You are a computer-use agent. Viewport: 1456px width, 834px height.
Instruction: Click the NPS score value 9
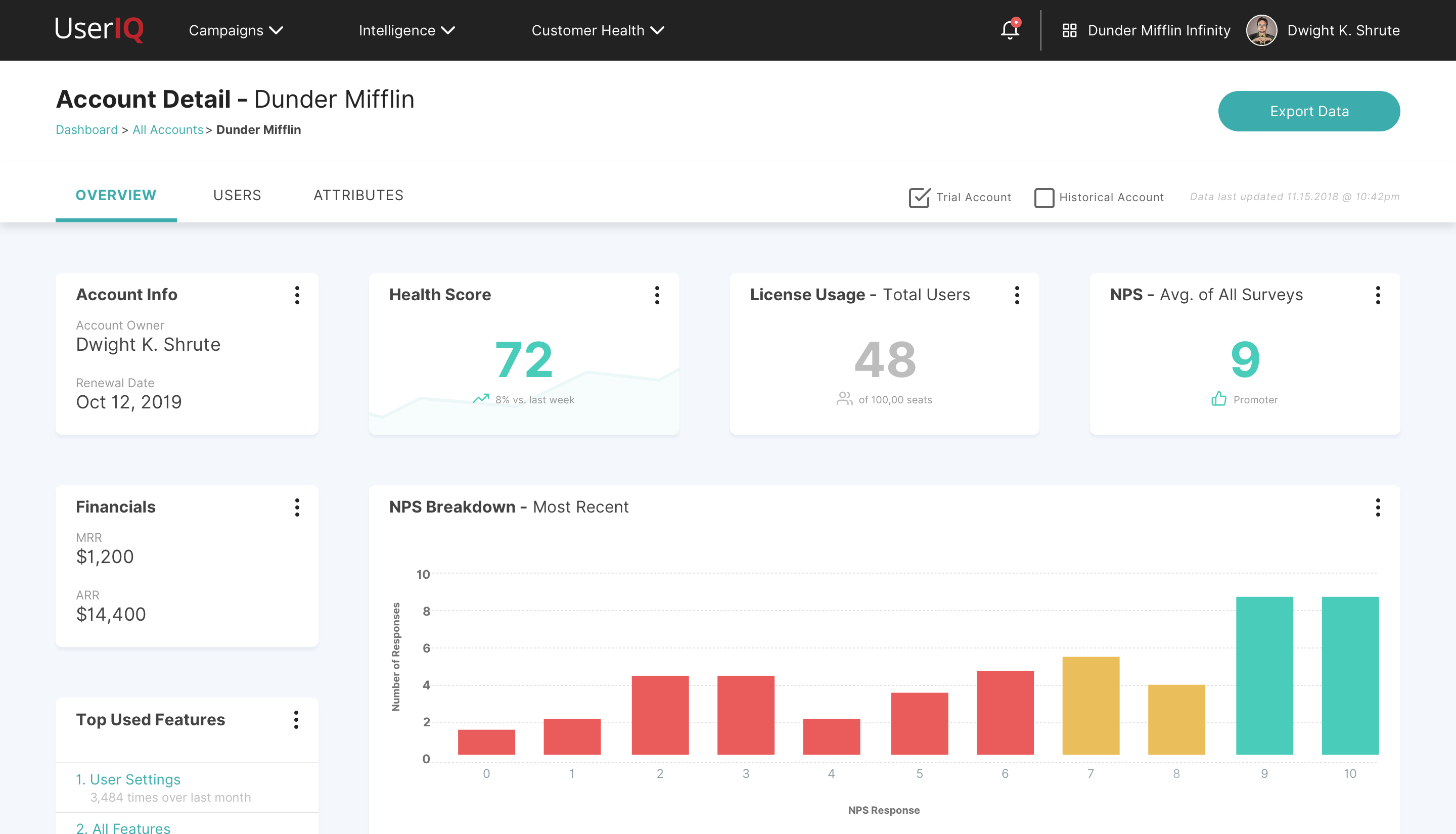pos(1245,359)
